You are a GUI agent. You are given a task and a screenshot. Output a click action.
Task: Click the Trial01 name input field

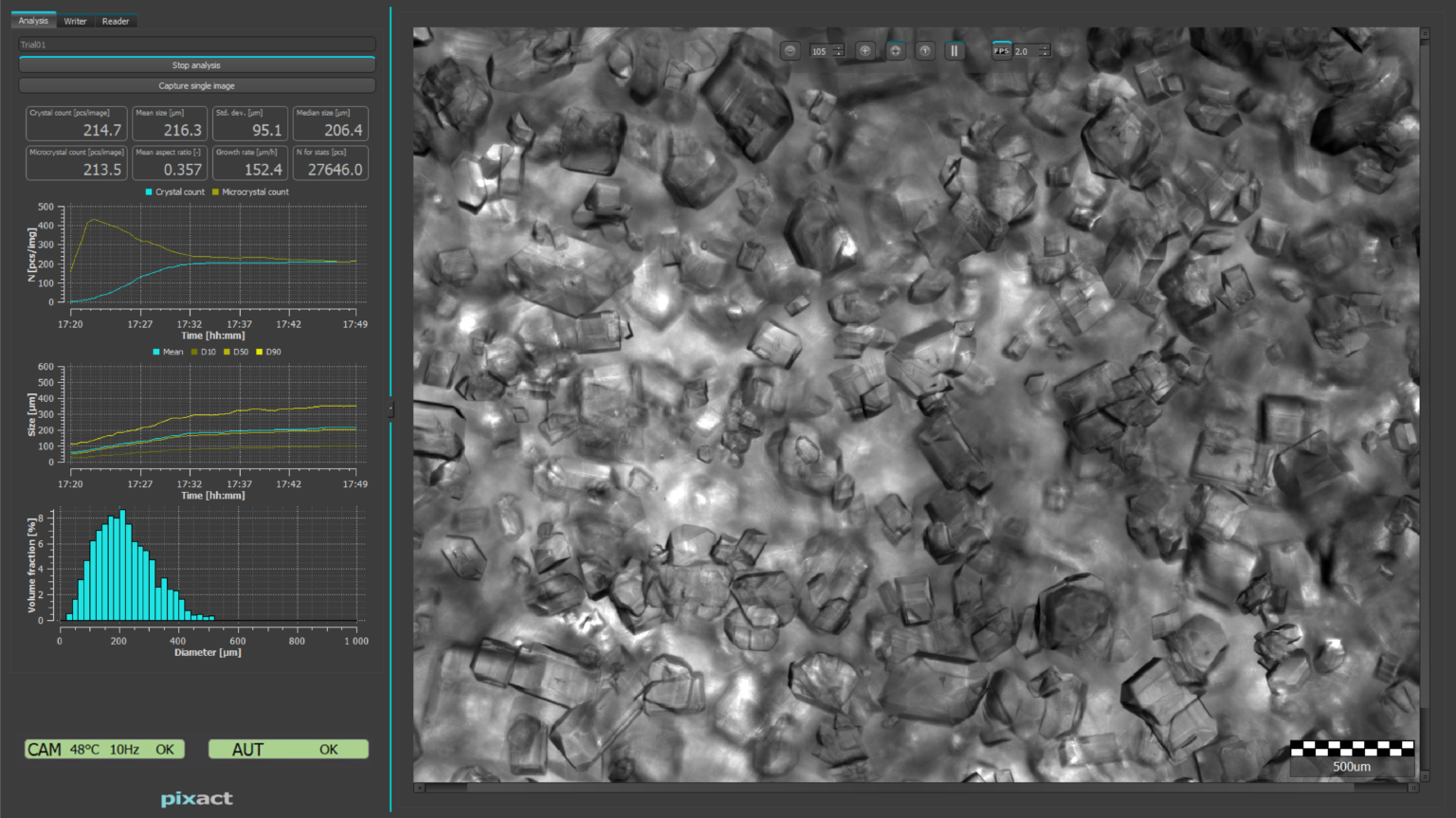[x=196, y=45]
